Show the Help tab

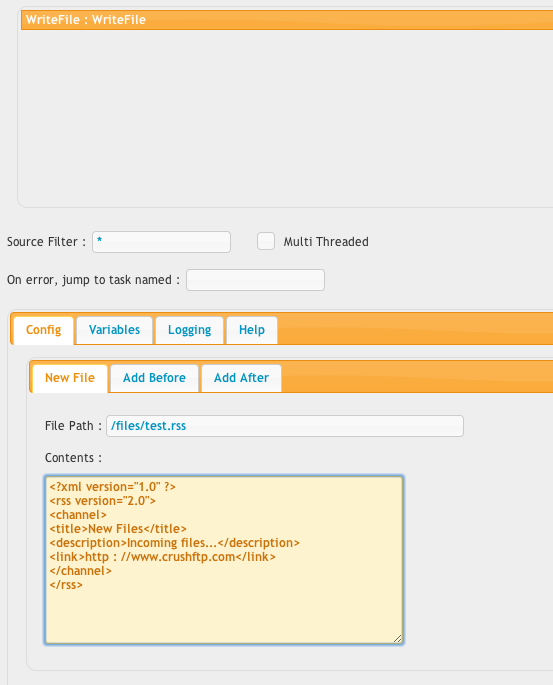pos(252,330)
